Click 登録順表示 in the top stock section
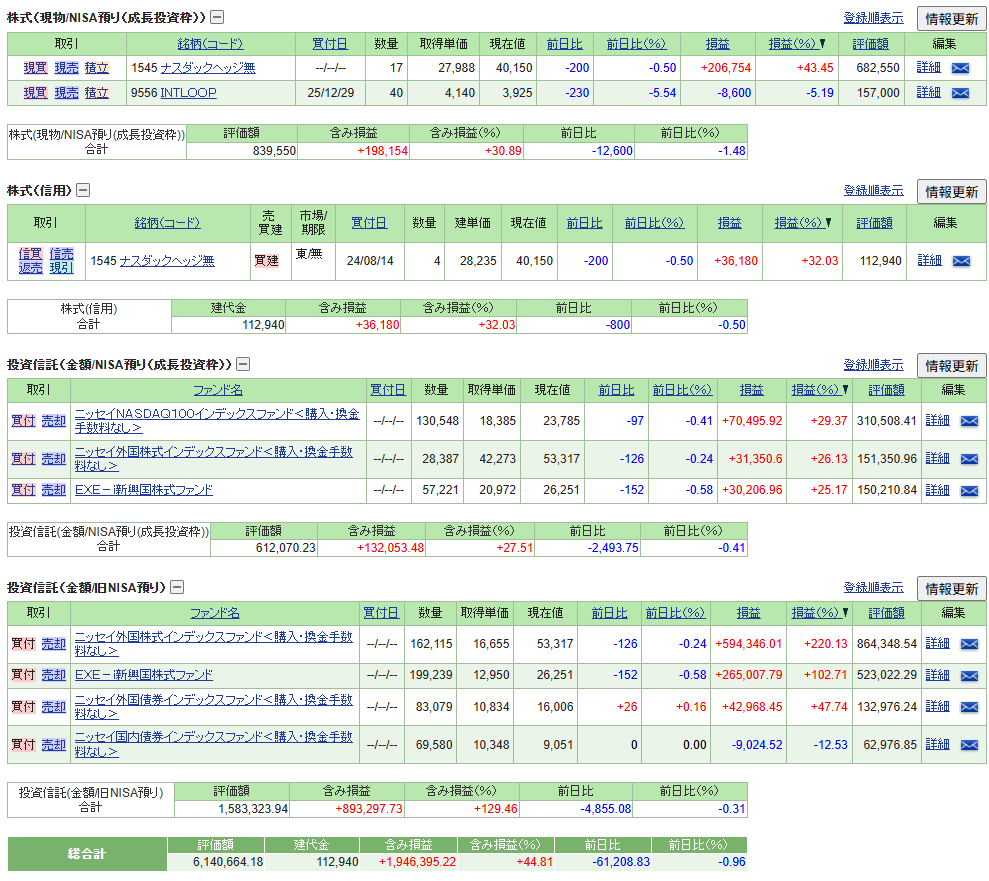Viewport: 989px width, 881px height. [873, 18]
